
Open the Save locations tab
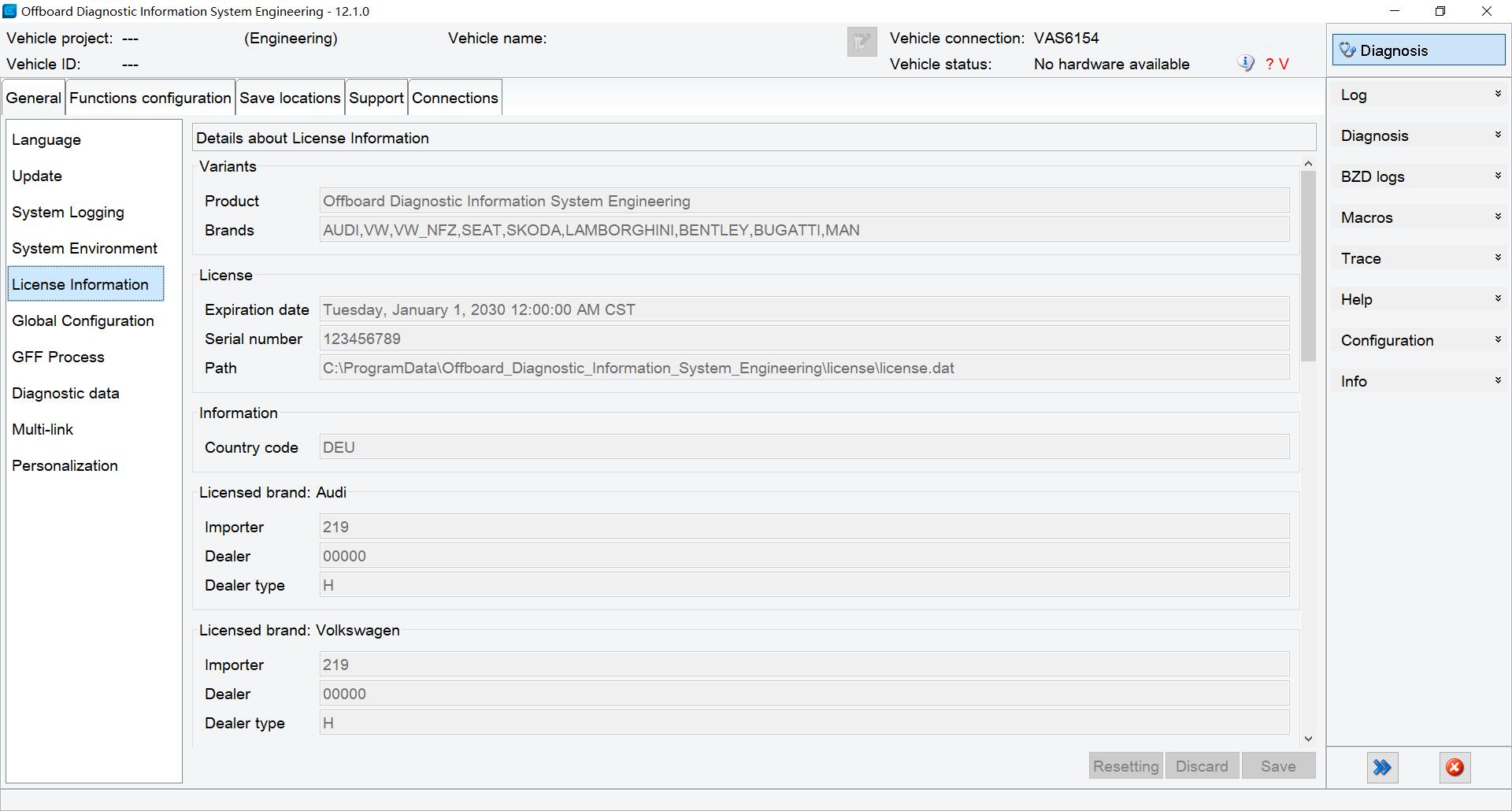click(290, 98)
